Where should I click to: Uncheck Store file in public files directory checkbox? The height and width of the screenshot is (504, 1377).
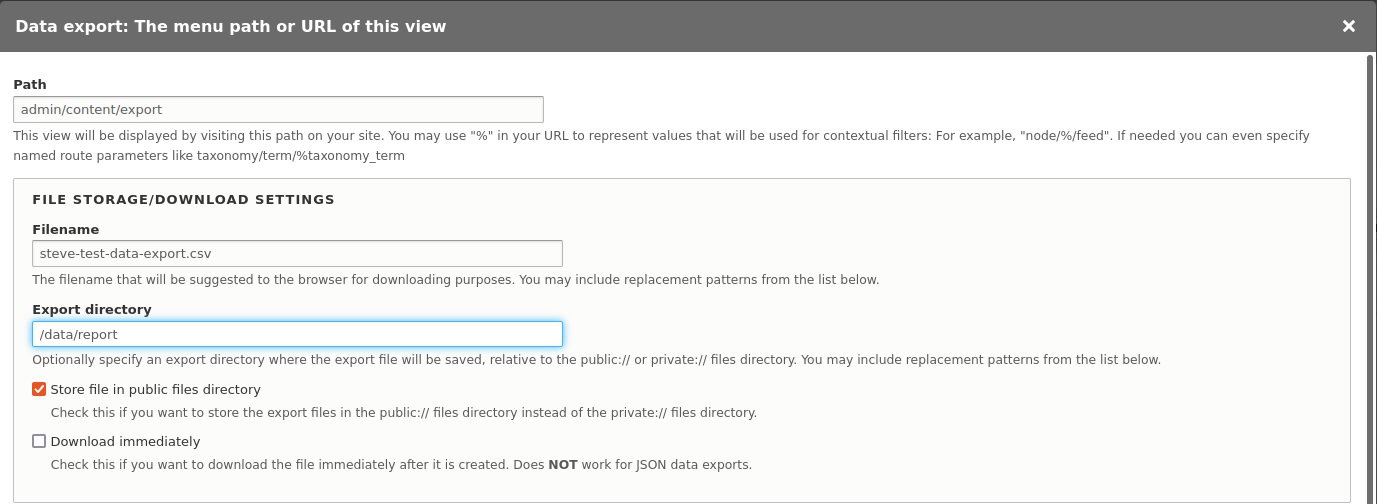[39, 389]
